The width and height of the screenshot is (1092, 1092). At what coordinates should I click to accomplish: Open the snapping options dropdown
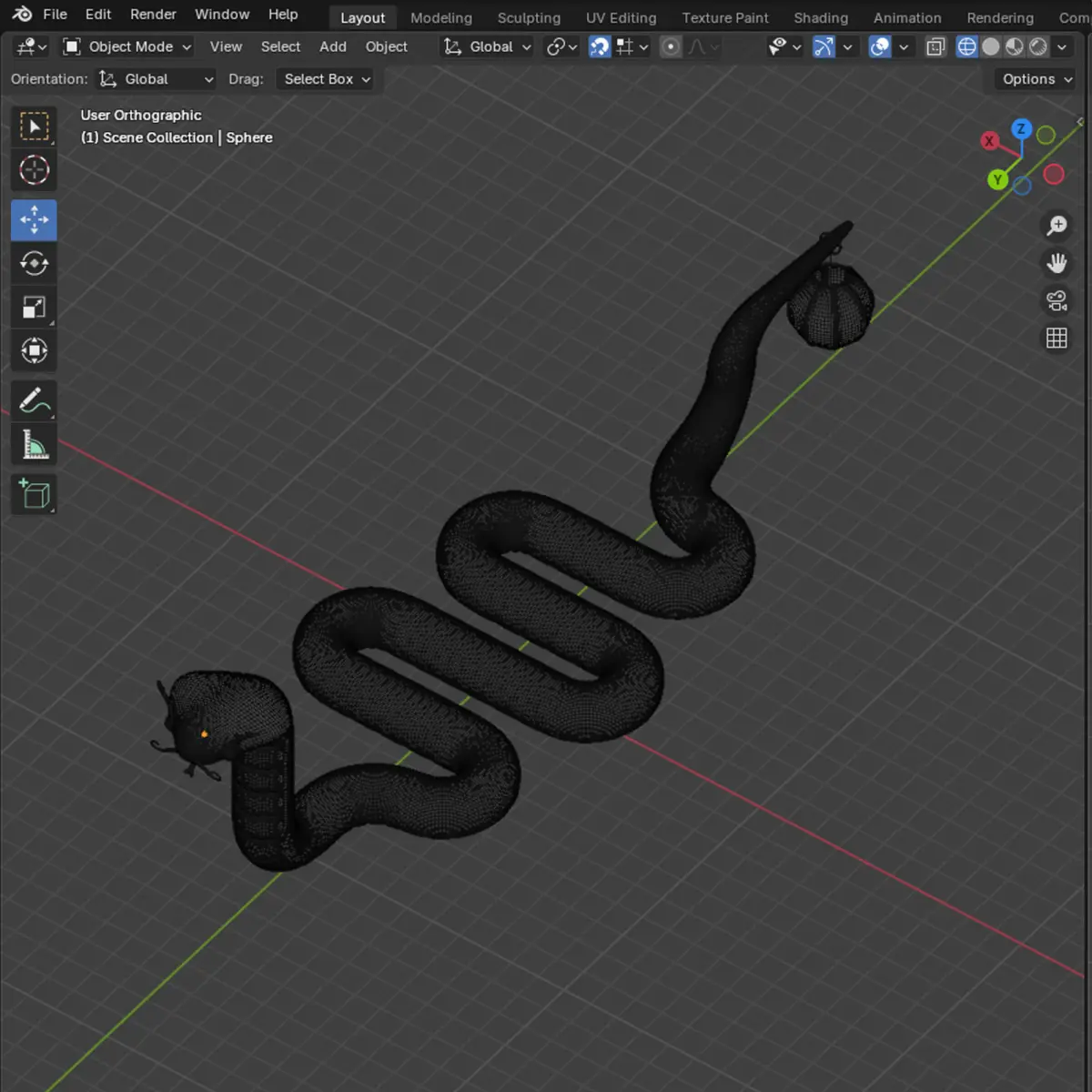(x=632, y=46)
